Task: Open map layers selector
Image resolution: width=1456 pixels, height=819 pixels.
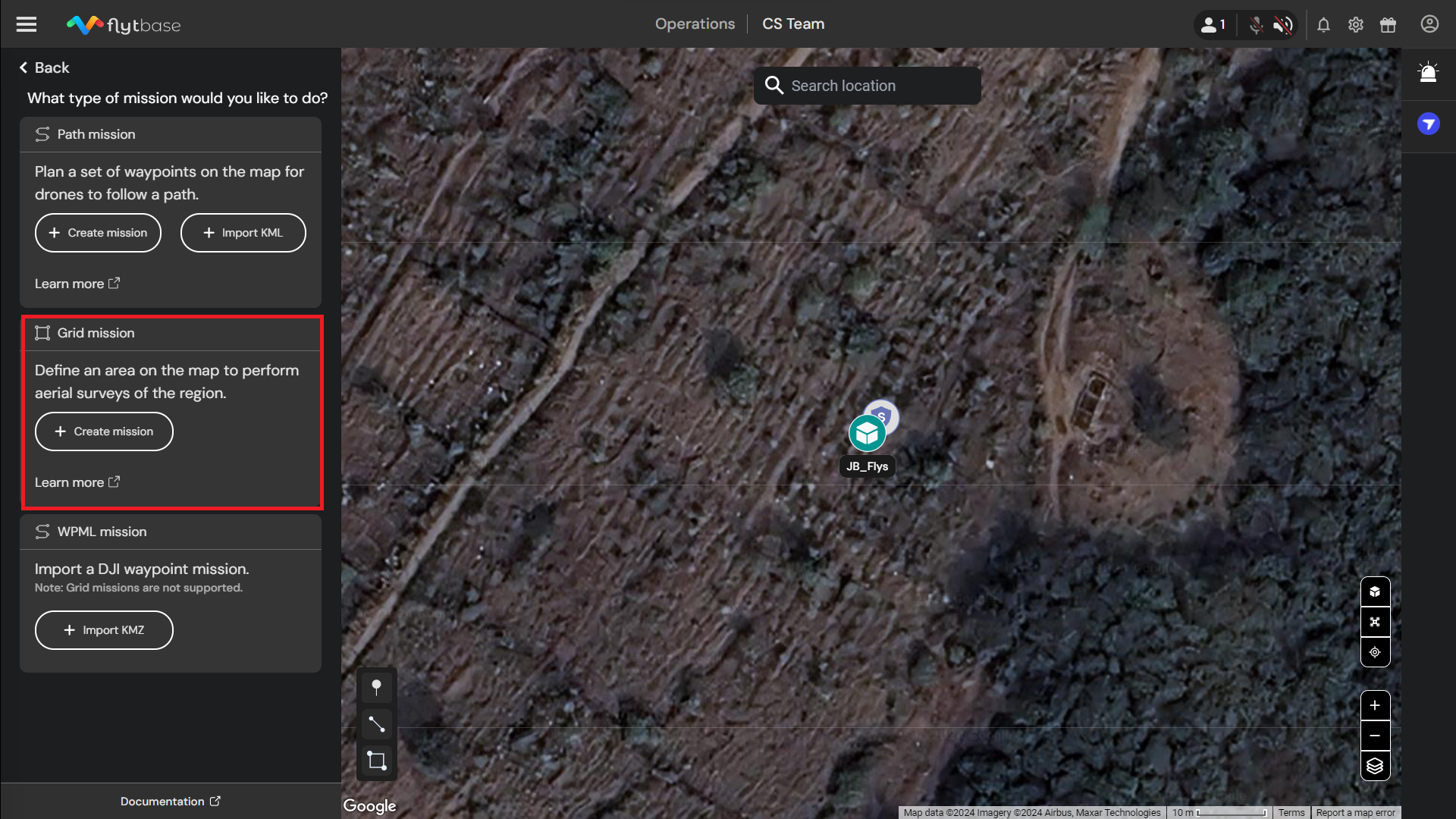Action: click(x=1375, y=766)
